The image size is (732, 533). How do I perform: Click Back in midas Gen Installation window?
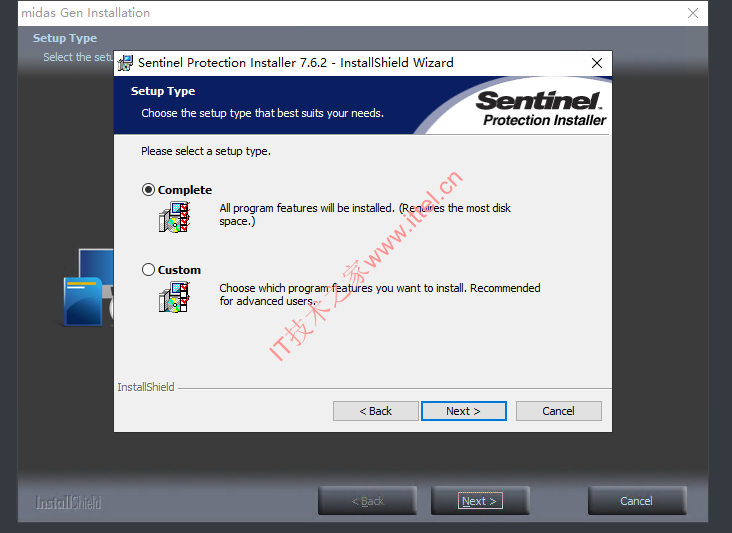(367, 501)
